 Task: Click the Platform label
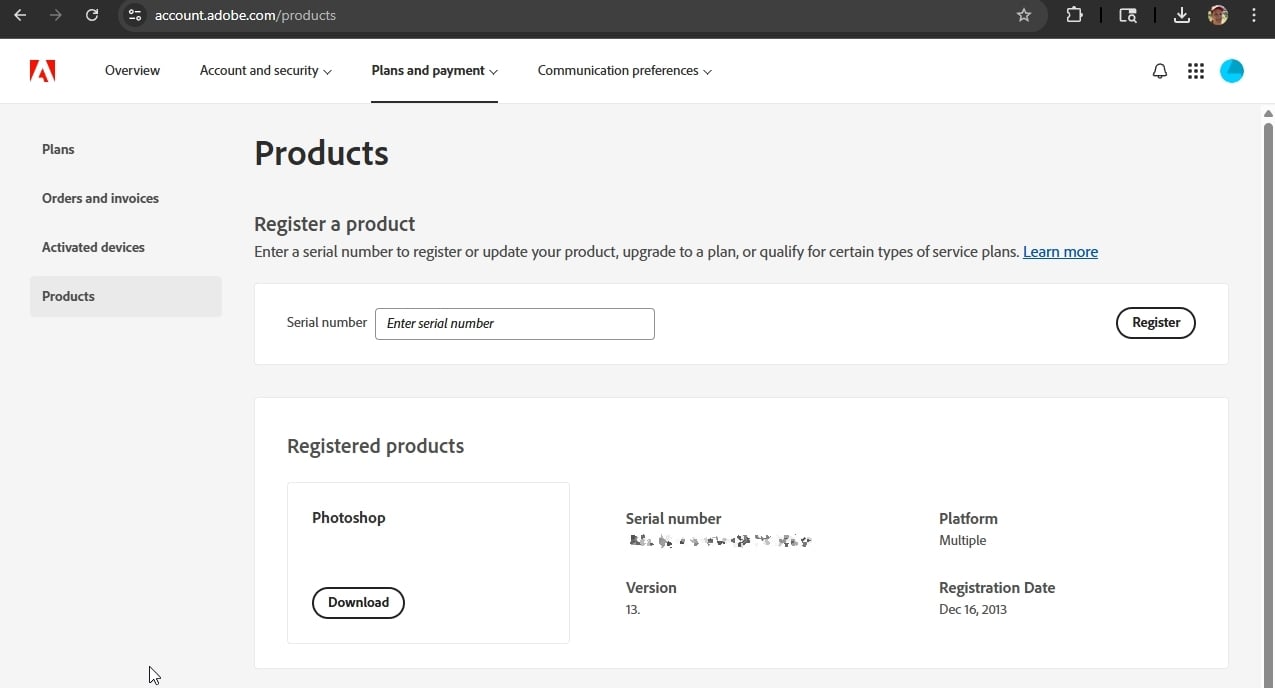click(x=968, y=519)
